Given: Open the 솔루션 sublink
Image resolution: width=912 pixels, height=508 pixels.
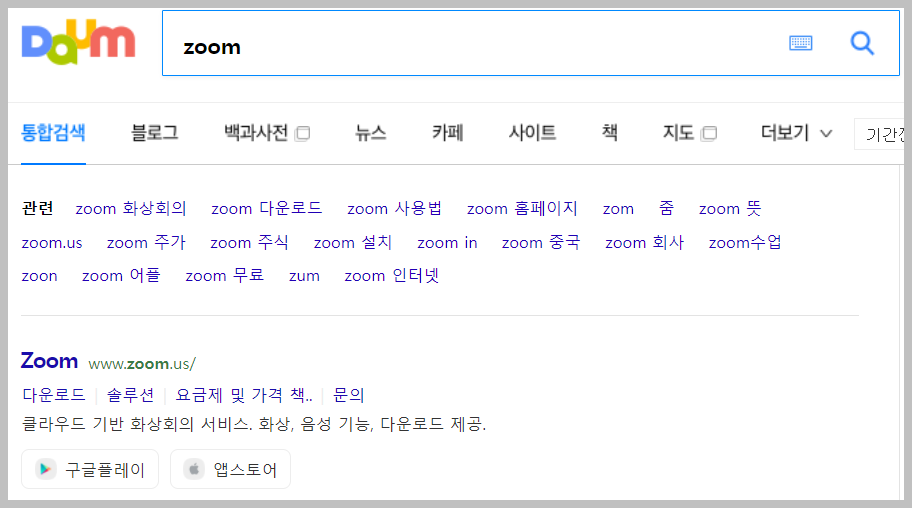Looking at the screenshot, I should coord(131,395).
